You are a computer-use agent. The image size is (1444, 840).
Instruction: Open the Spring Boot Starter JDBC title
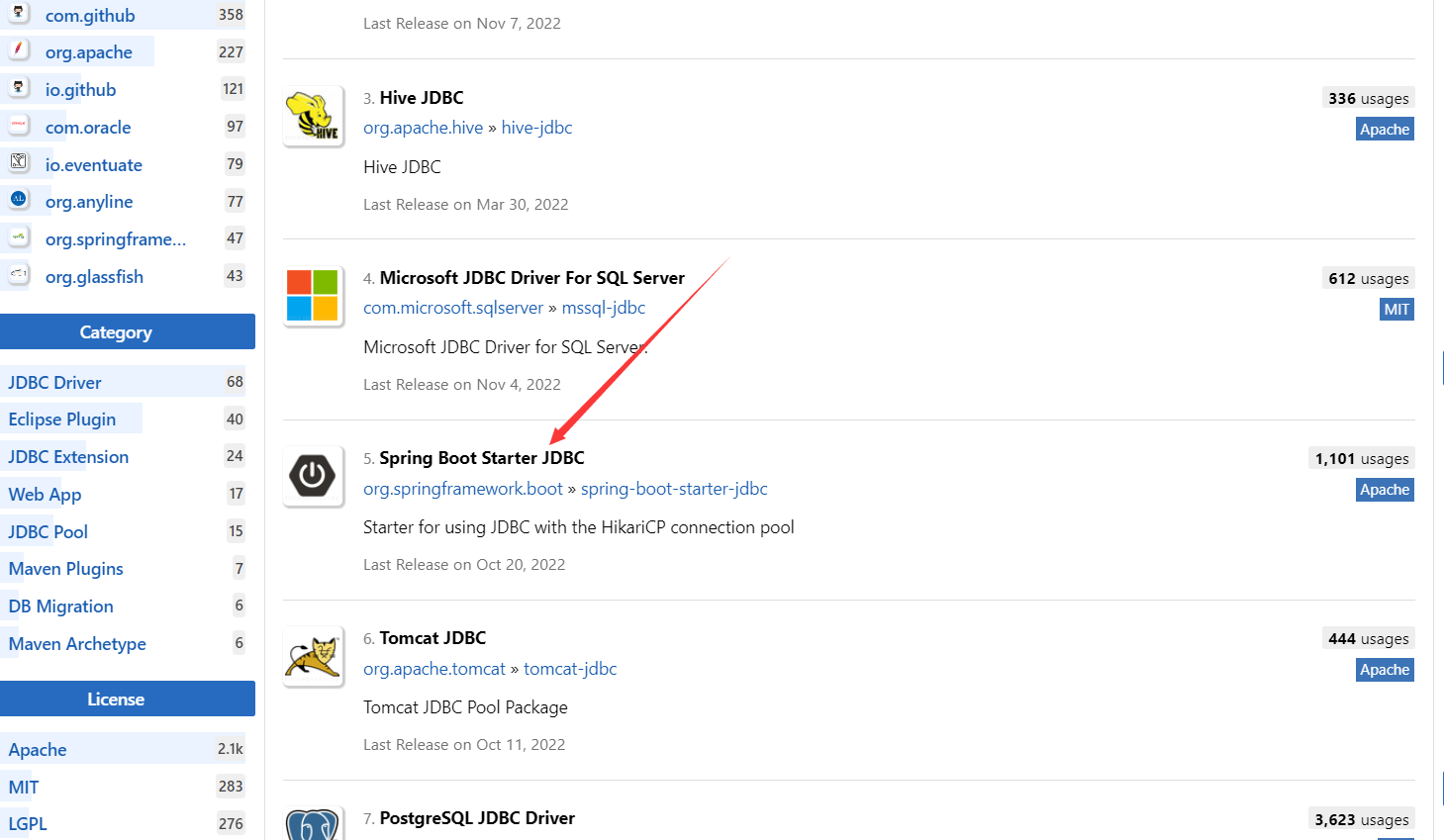pos(482,458)
